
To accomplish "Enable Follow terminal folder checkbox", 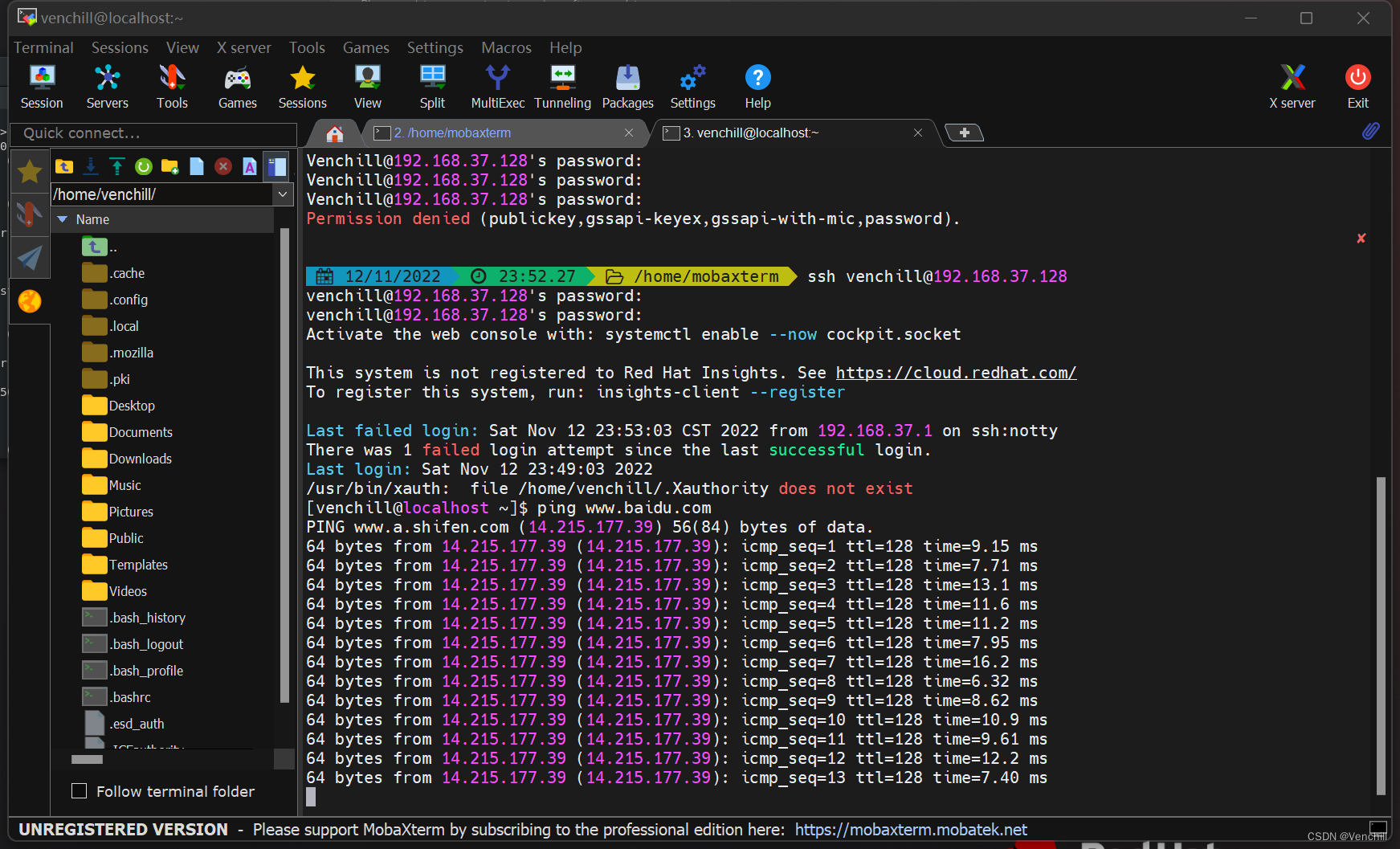I will click(x=79, y=791).
